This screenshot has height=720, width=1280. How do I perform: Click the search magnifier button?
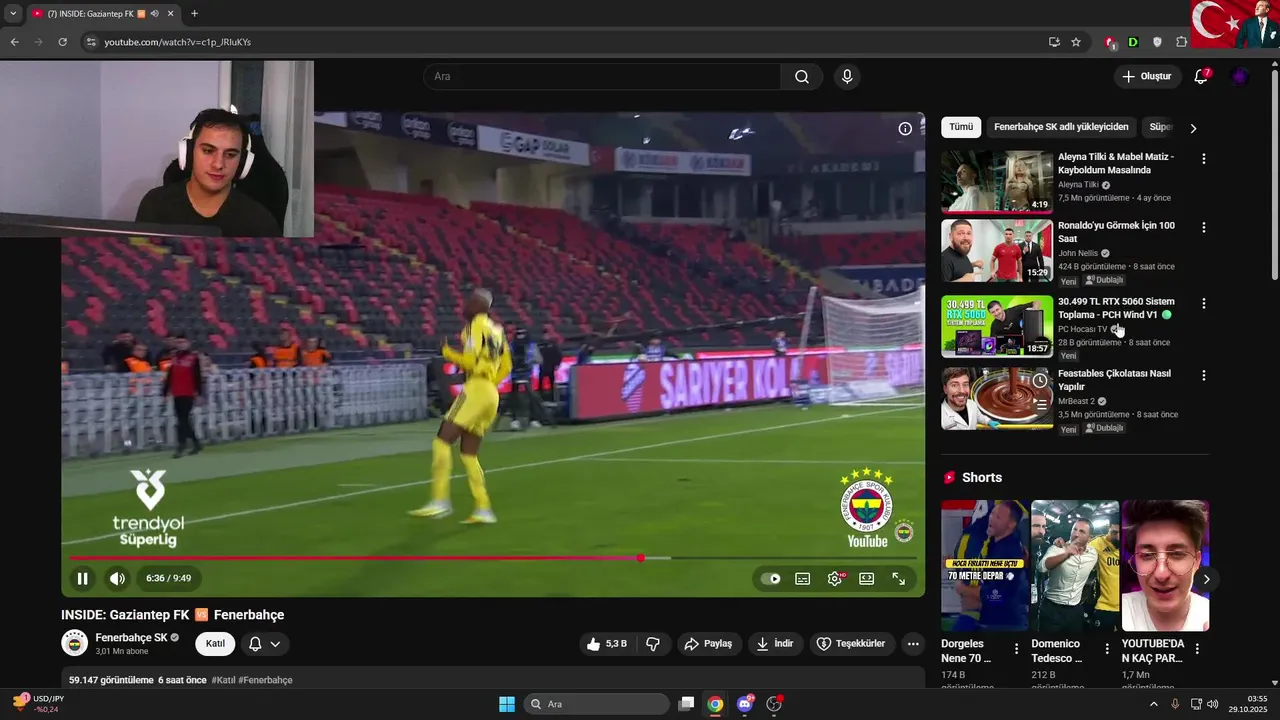pyautogui.click(x=802, y=76)
